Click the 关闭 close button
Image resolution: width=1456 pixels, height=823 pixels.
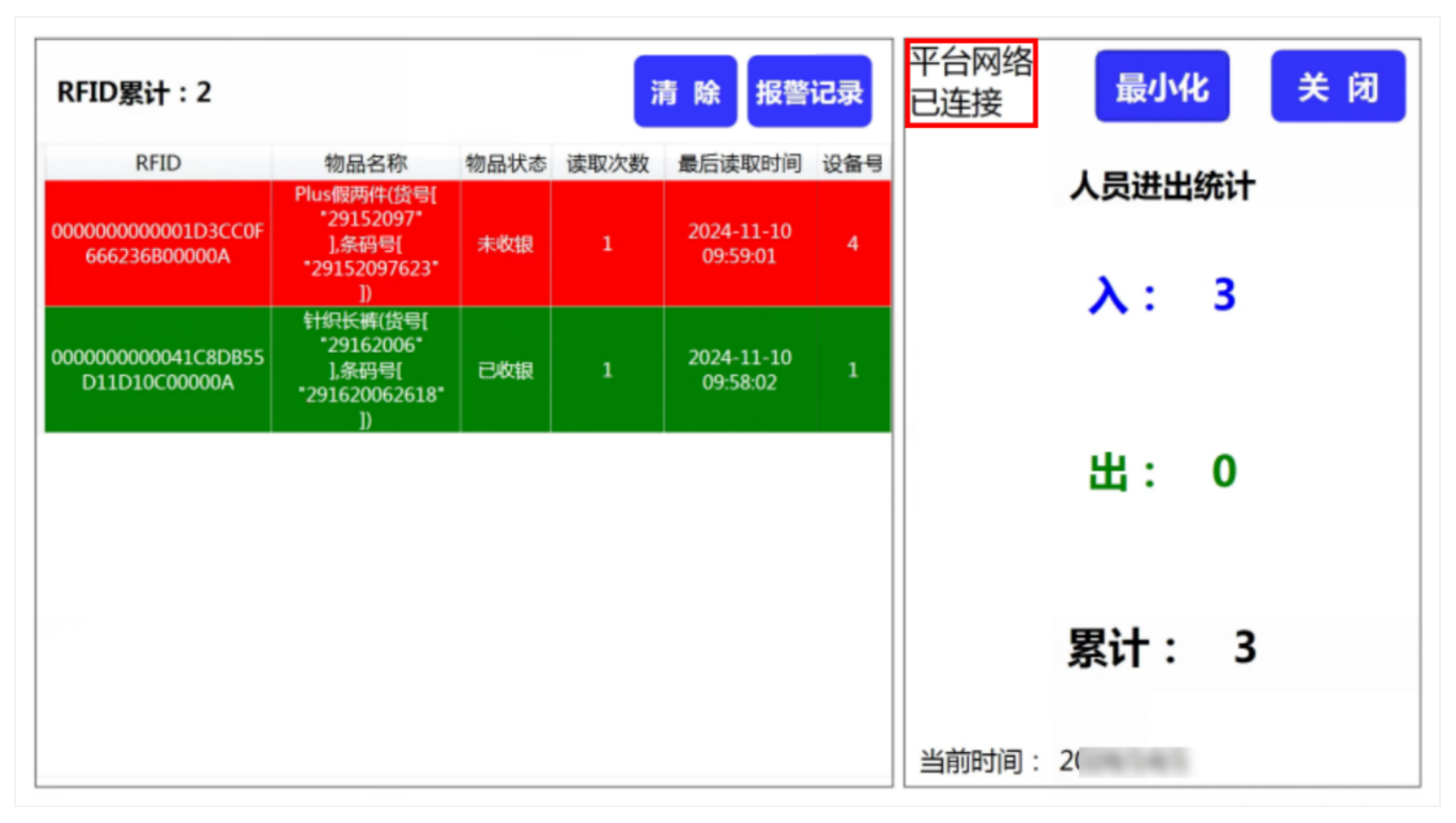tap(1337, 85)
